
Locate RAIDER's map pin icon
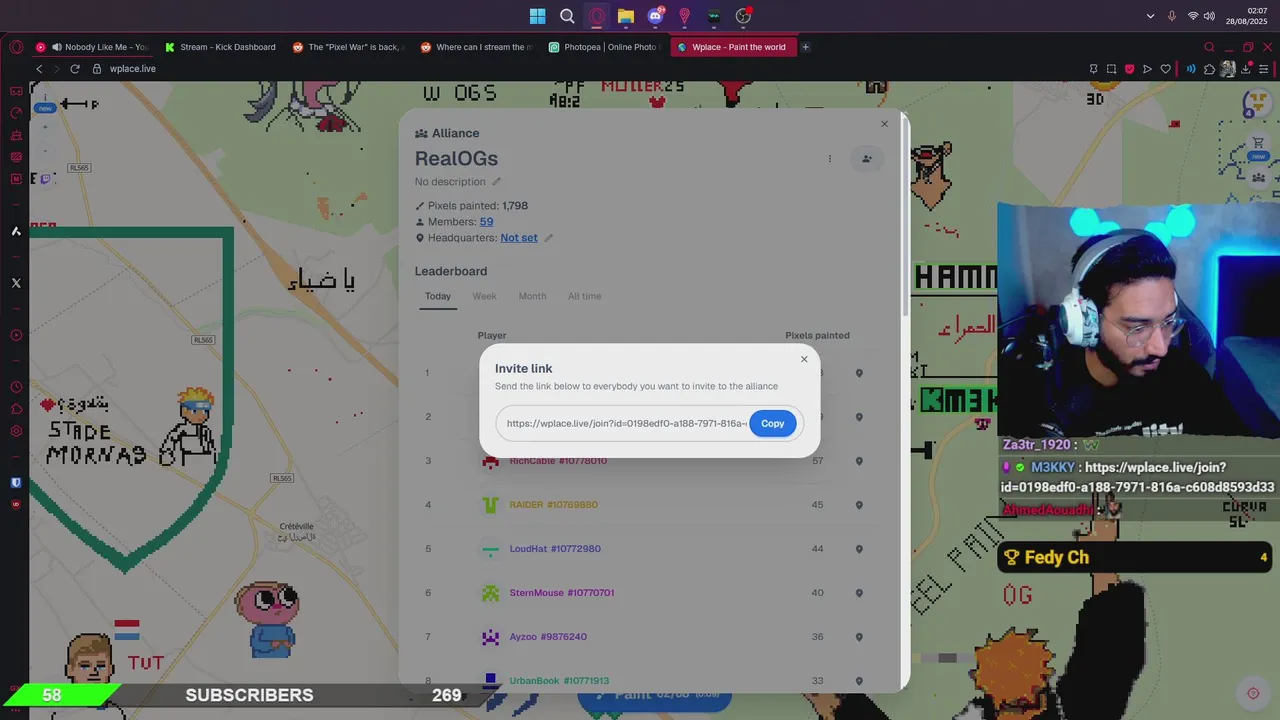click(859, 505)
